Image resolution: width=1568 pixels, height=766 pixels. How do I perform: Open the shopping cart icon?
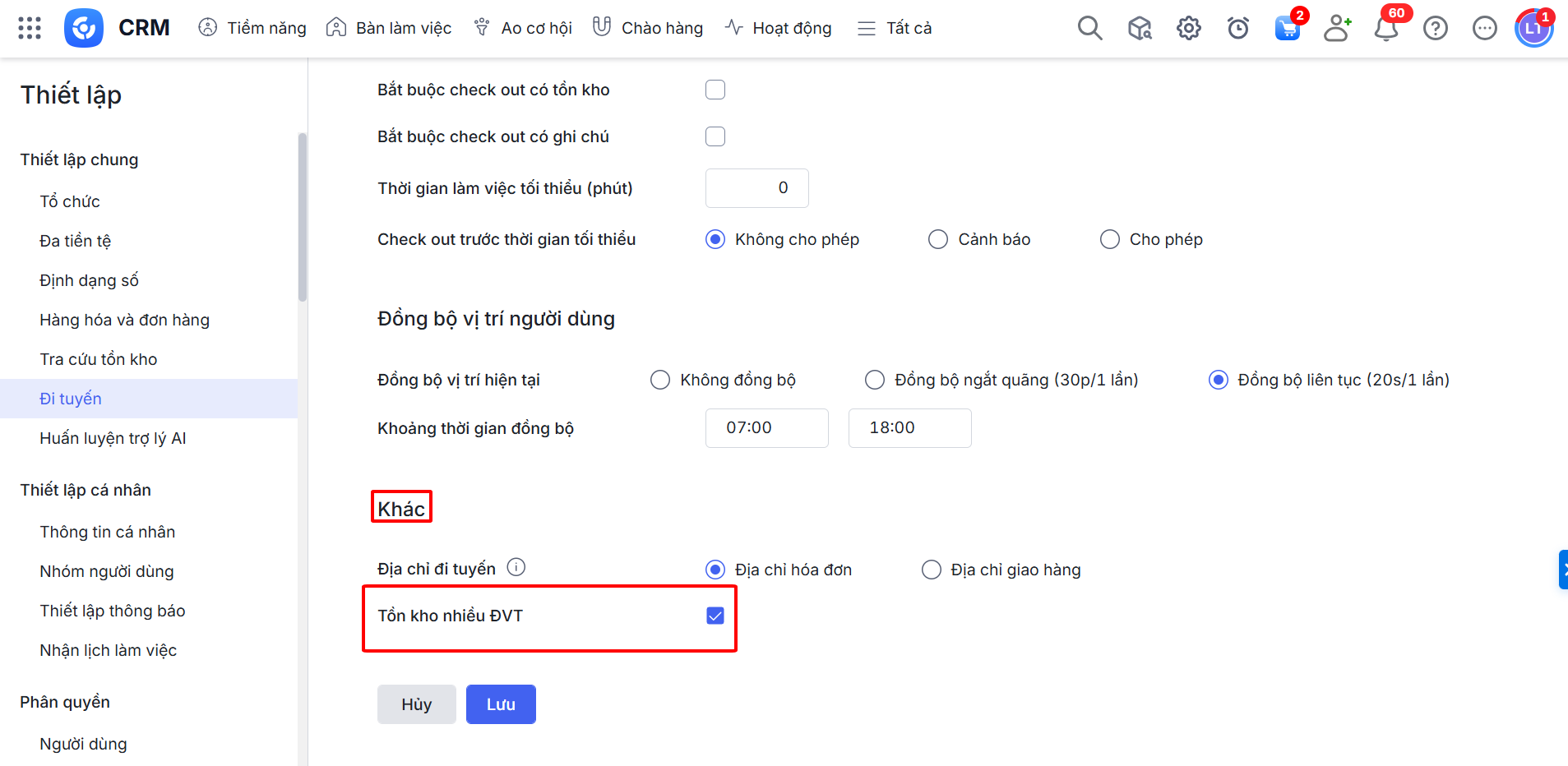click(x=1287, y=29)
